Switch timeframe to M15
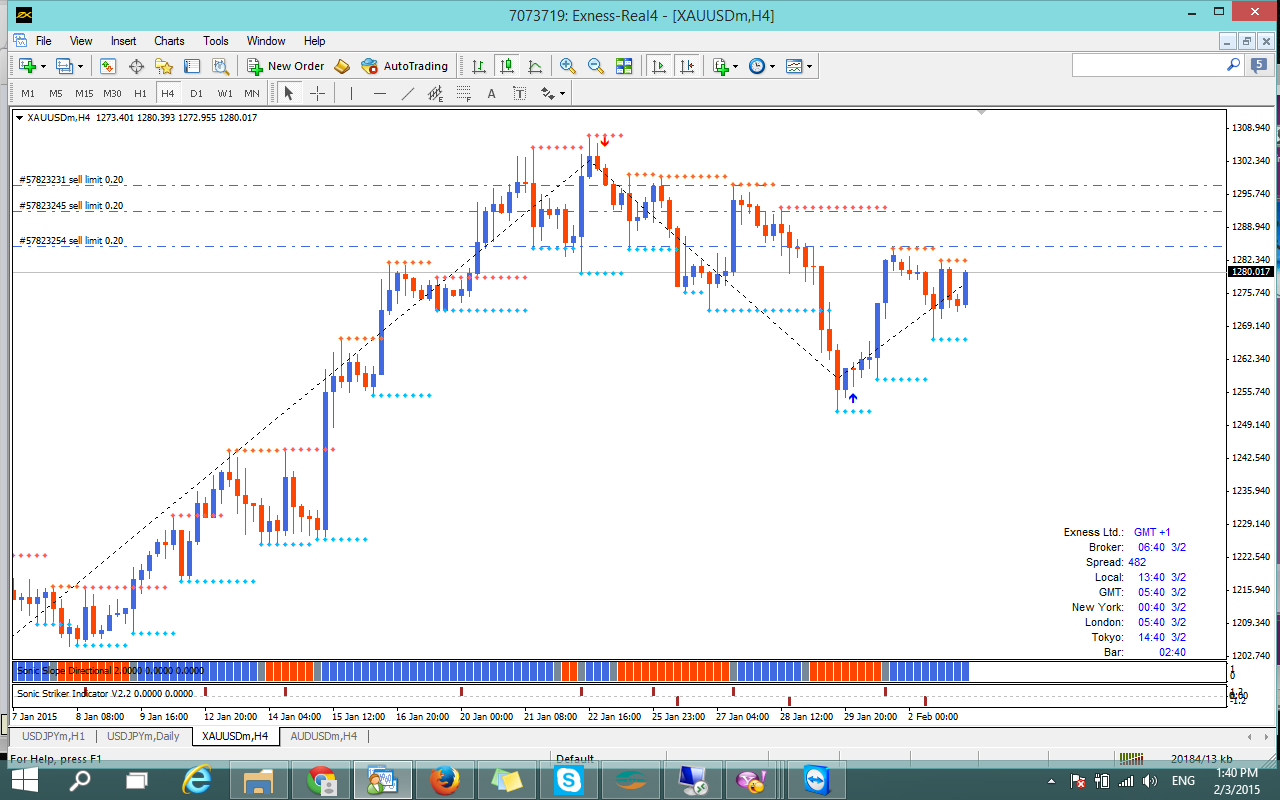Viewport: 1280px width, 800px height. click(84, 93)
